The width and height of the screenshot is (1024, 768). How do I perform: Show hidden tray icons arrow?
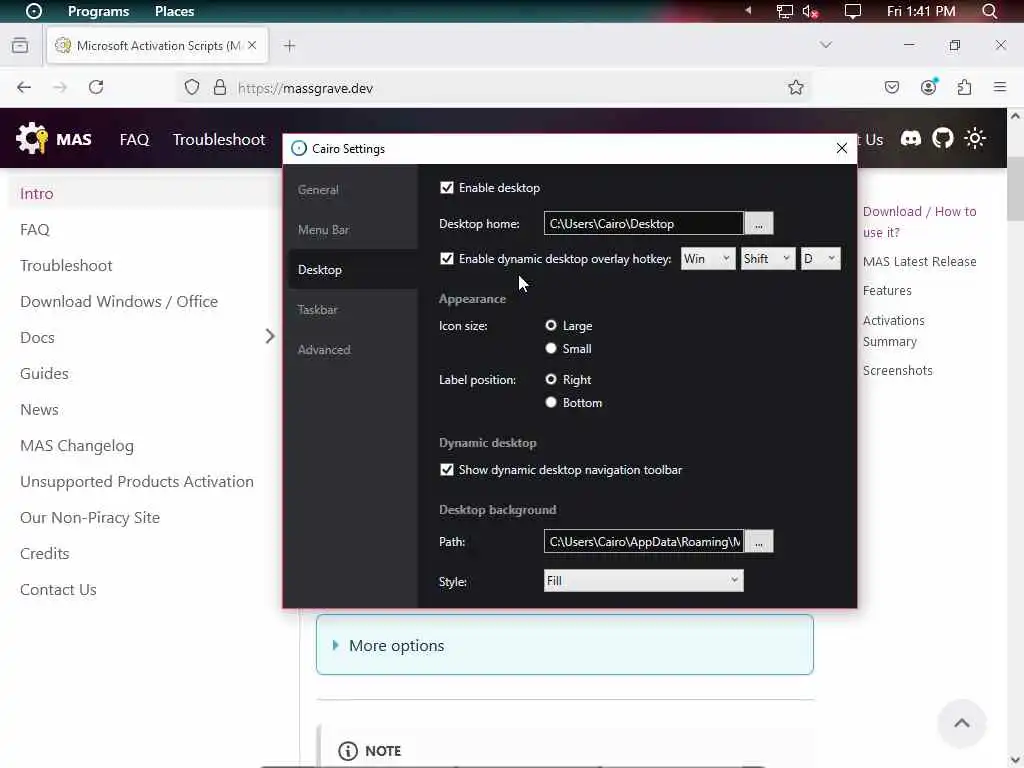[748, 10]
